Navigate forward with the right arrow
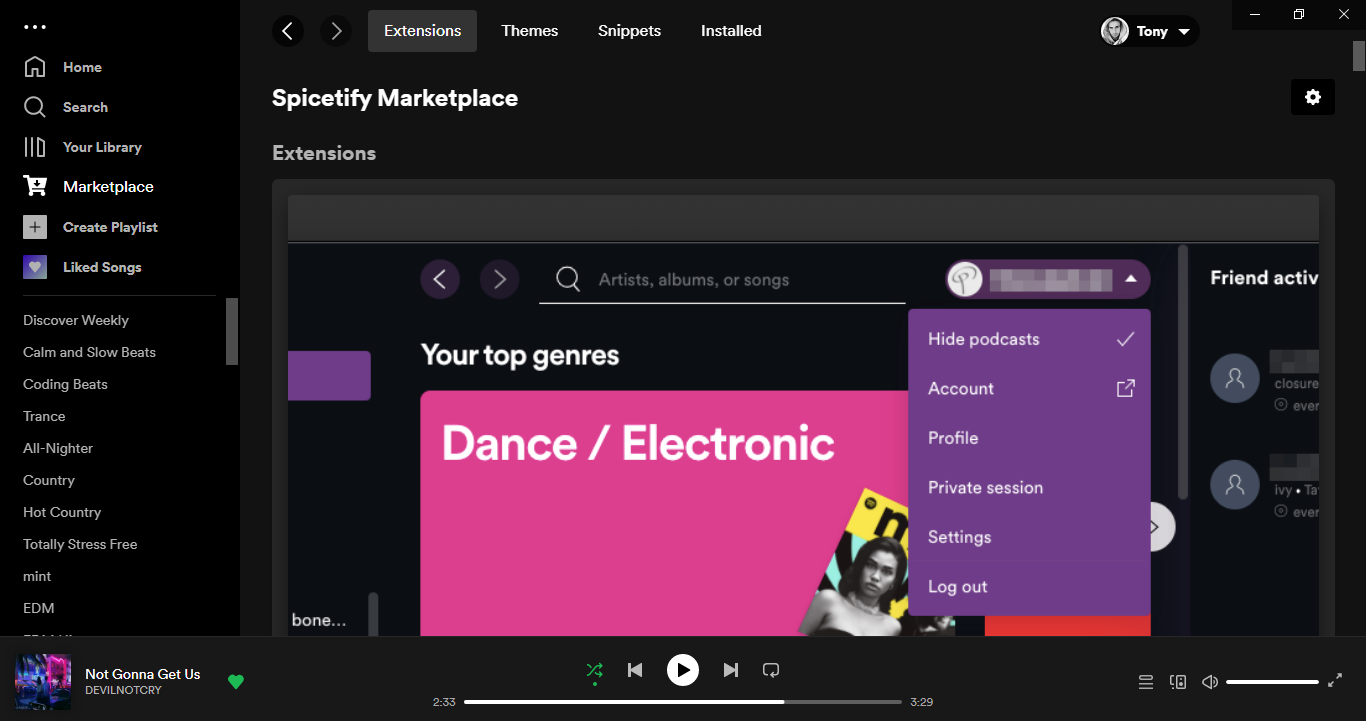Viewport: 1366px width, 721px height. point(336,31)
